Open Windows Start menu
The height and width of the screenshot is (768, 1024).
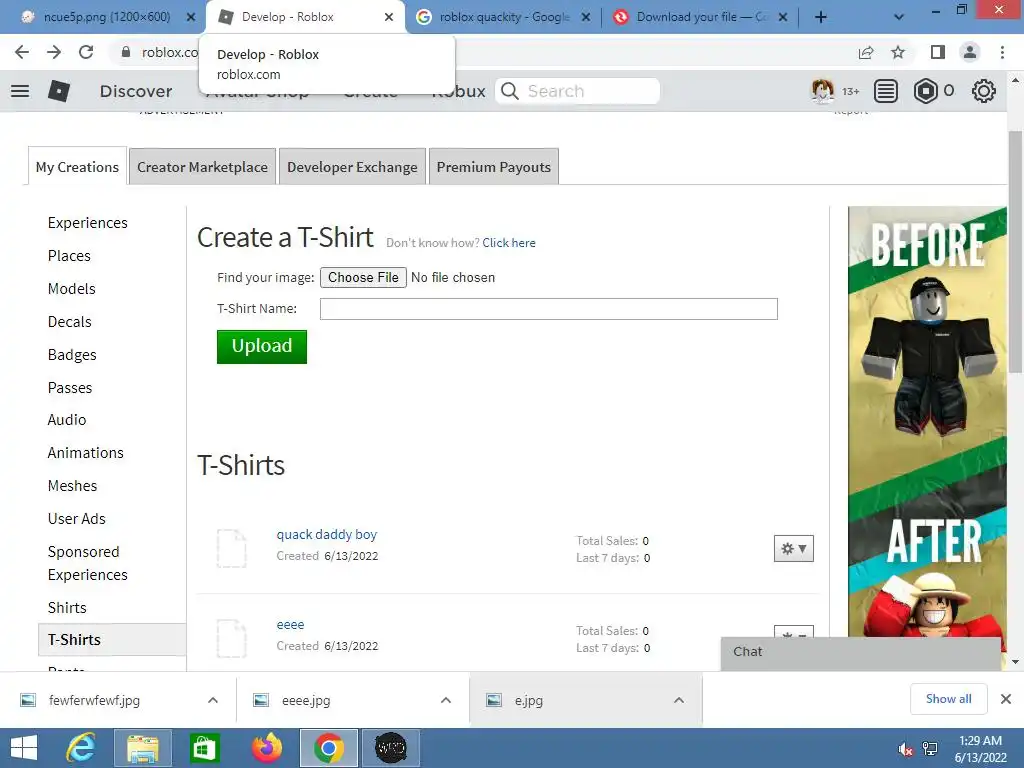pyautogui.click(x=24, y=748)
